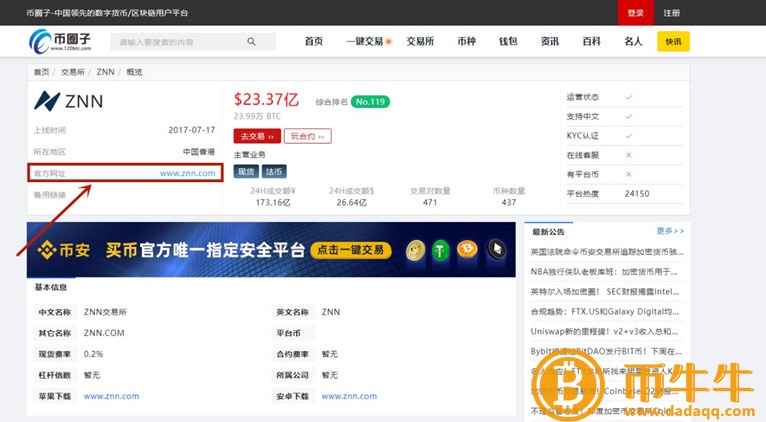Viewport: 766px width, 422px height.
Task: Click the orange Bitcoin coin icon in banner
Action: click(x=467, y=250)
